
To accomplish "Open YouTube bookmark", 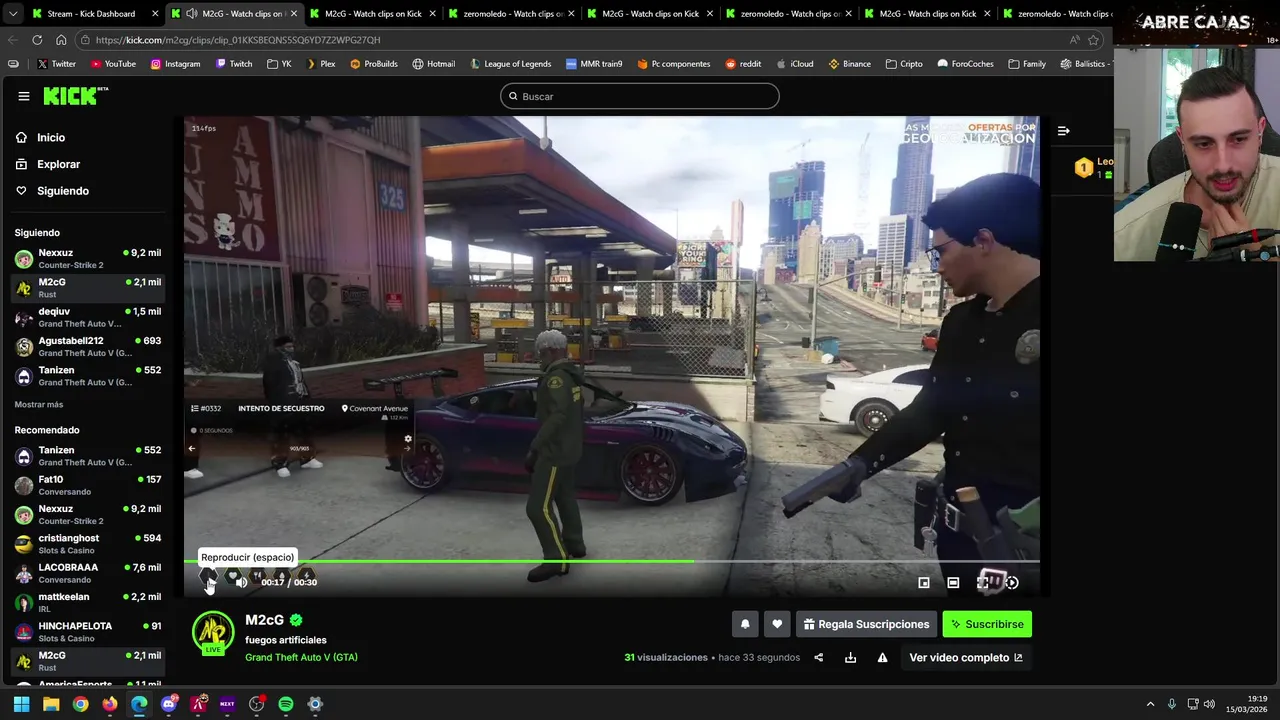I will (113, 64).
